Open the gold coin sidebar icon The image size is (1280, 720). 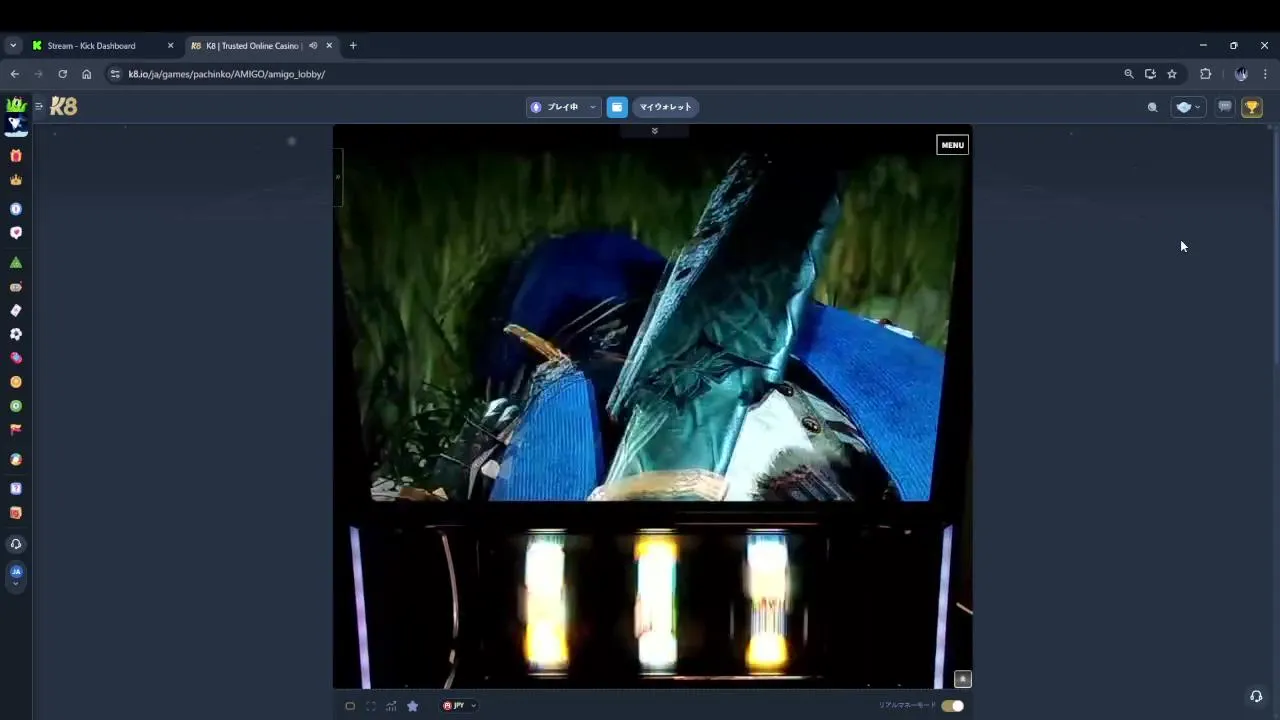[15, 382]
